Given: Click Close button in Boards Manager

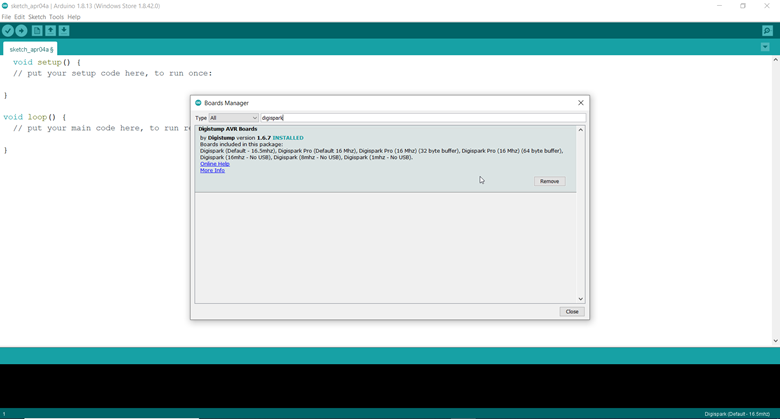Looking at the screenshot, I should pyautogui.click(x=572, y=312).
